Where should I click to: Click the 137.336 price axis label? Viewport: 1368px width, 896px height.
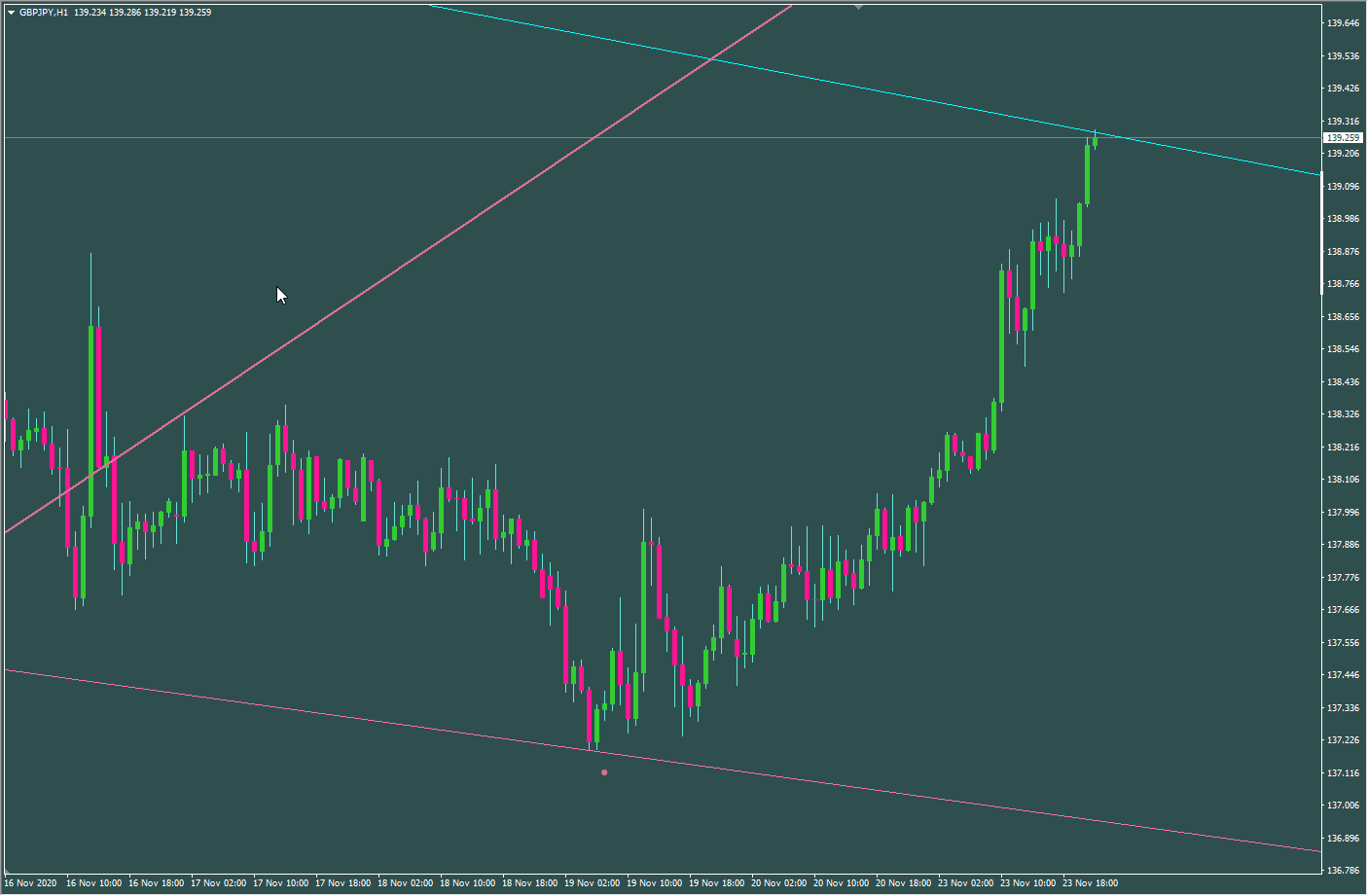(x=1343, y=708)
